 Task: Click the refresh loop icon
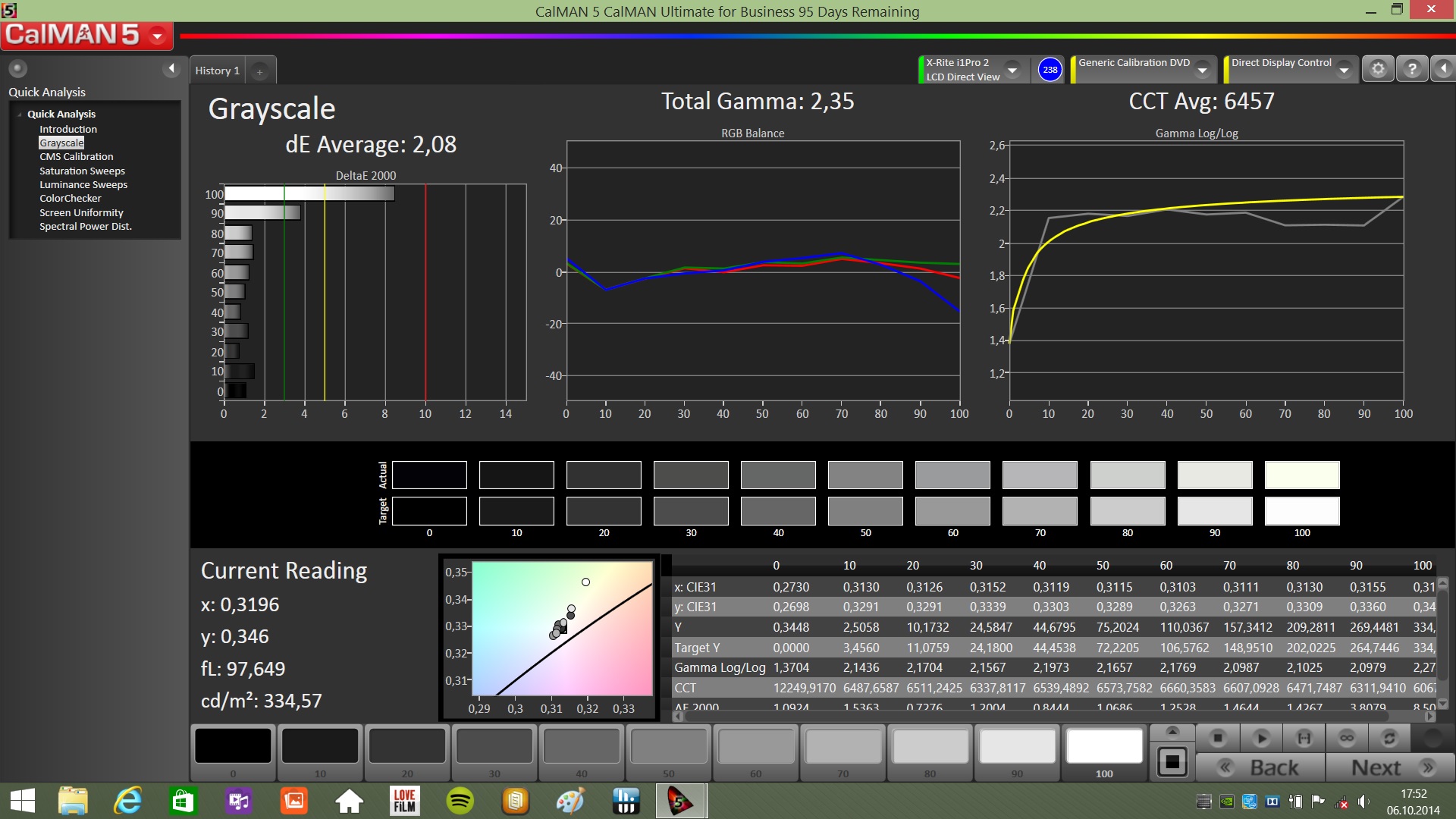1389,738
